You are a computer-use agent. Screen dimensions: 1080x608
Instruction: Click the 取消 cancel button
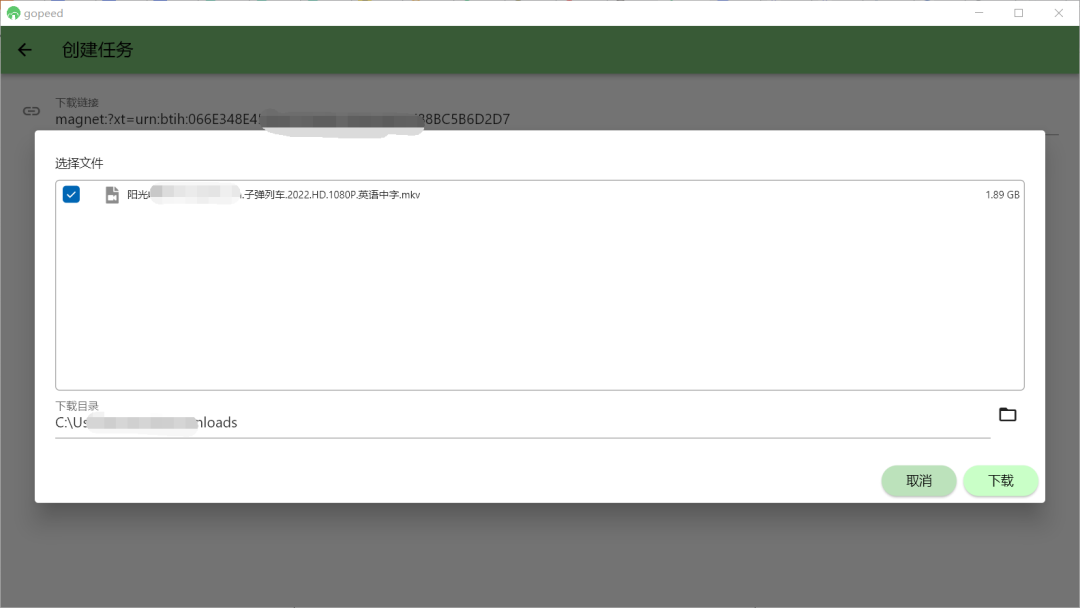point(919,481)
